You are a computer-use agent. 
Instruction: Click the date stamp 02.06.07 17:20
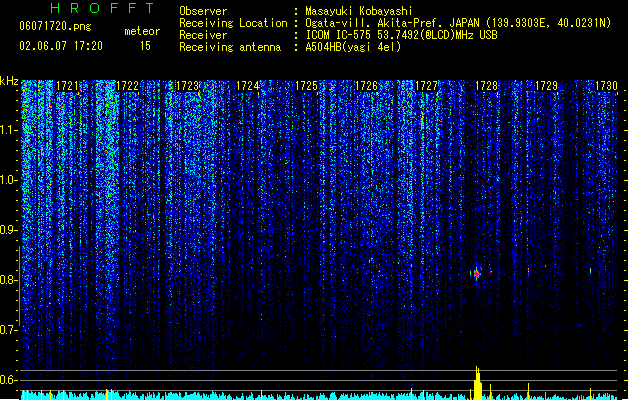[x=61, y=46]
